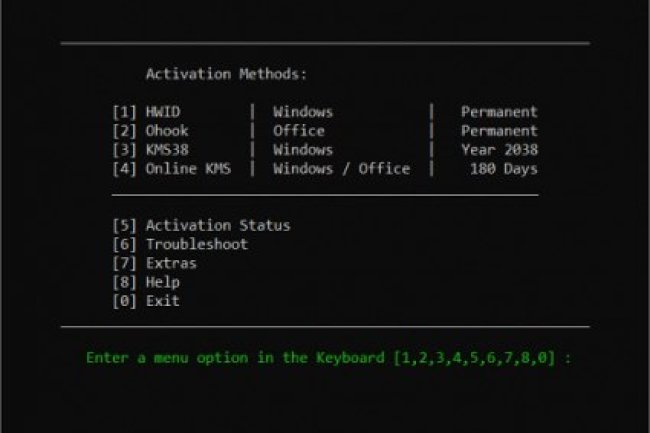The width and height of the screenshot is (650, 433).
Task: Click Windows in the KMS38 row
Action: tap(303, 150)
